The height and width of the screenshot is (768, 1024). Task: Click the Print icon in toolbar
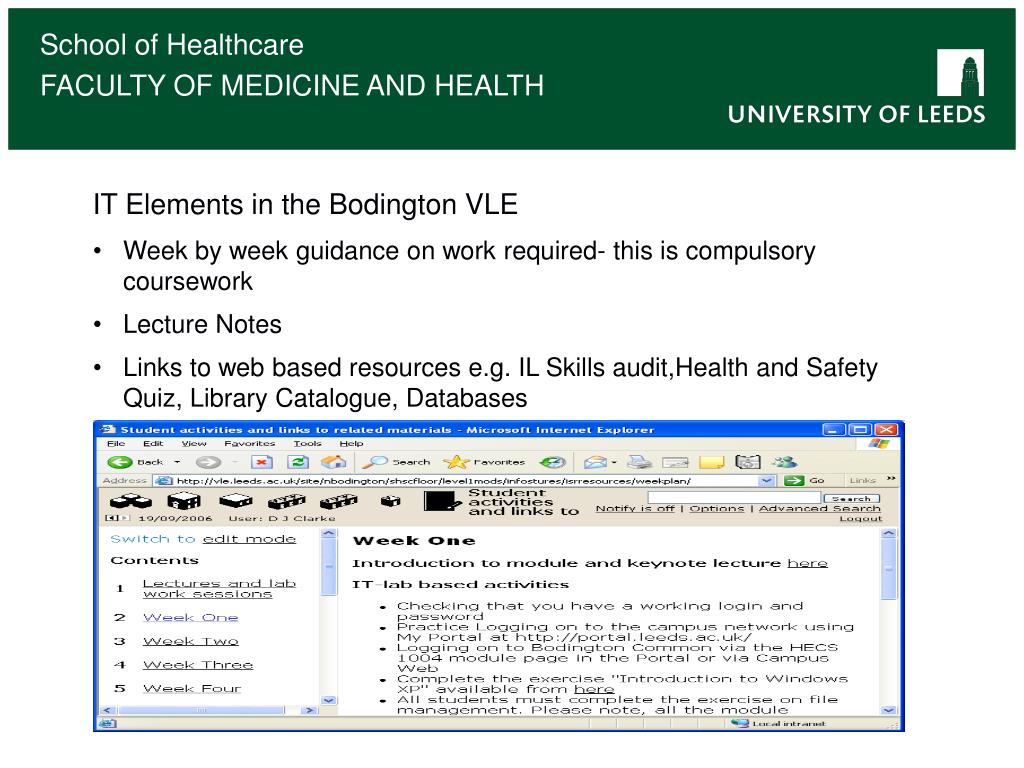pos(639,462)
